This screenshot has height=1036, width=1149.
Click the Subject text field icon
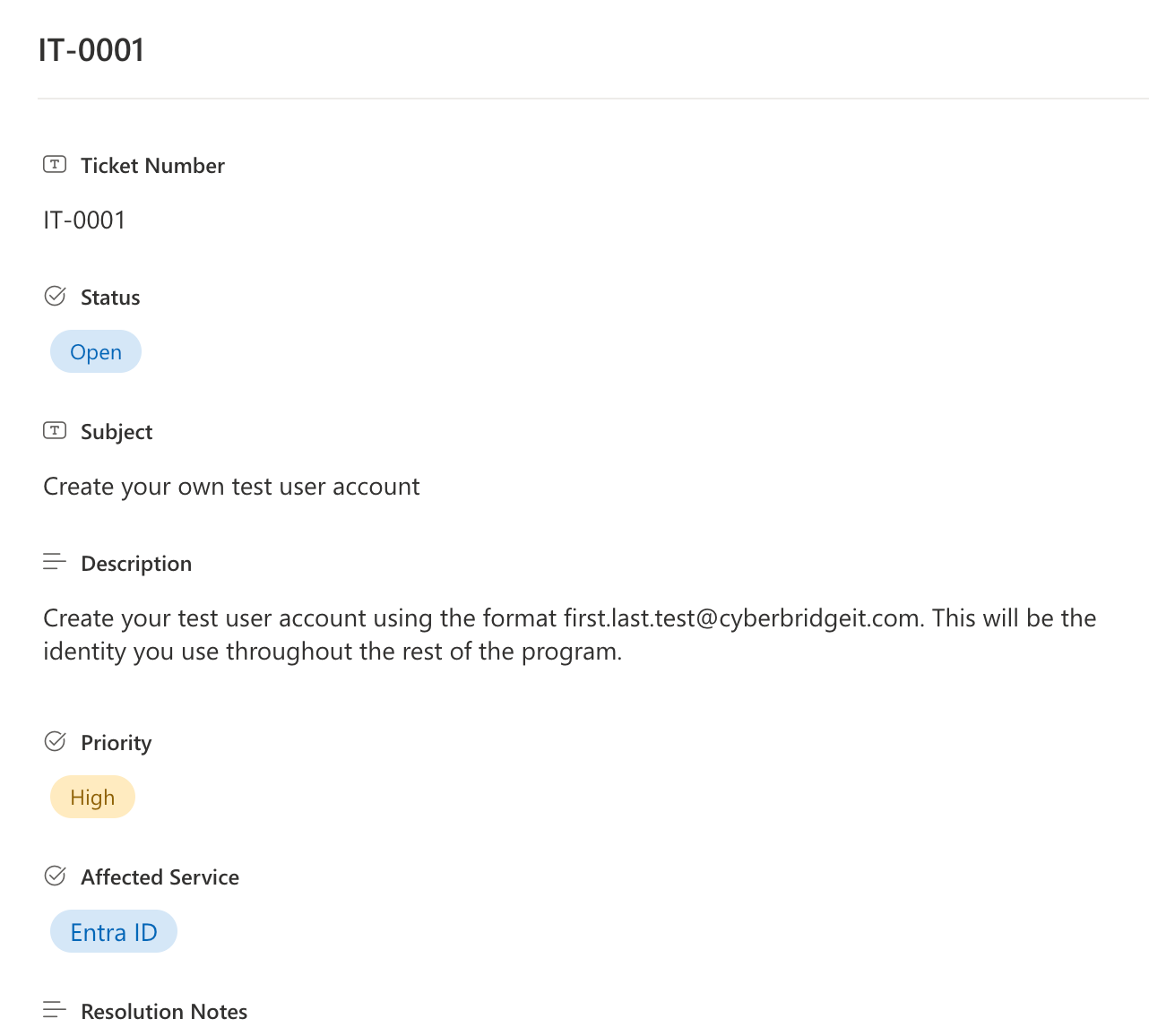tap(55, 431)
